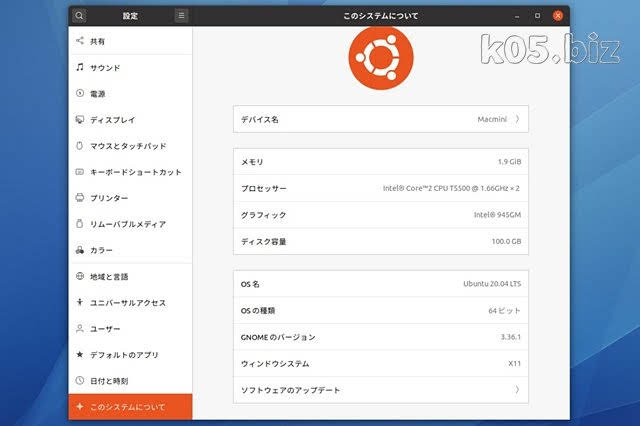Click the OS 名 label

(x=250, y=284)
